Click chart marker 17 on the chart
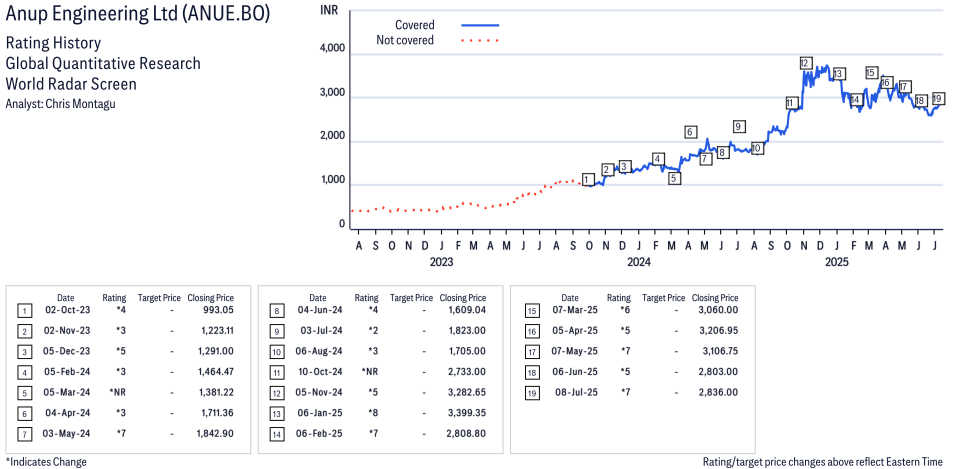The image size is (954, 469). [x=905, y=86]
